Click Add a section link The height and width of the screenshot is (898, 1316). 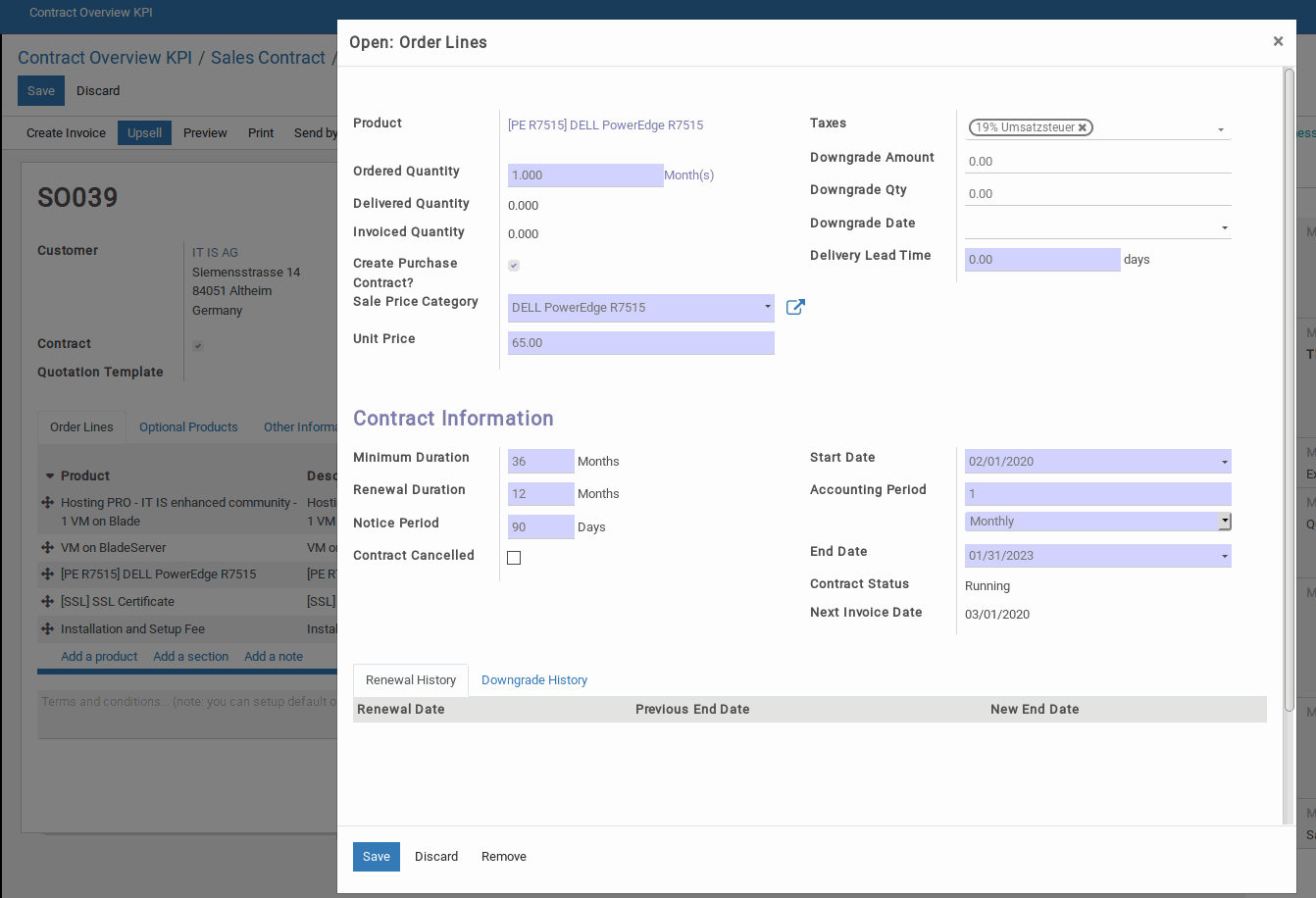coord(191,657)
